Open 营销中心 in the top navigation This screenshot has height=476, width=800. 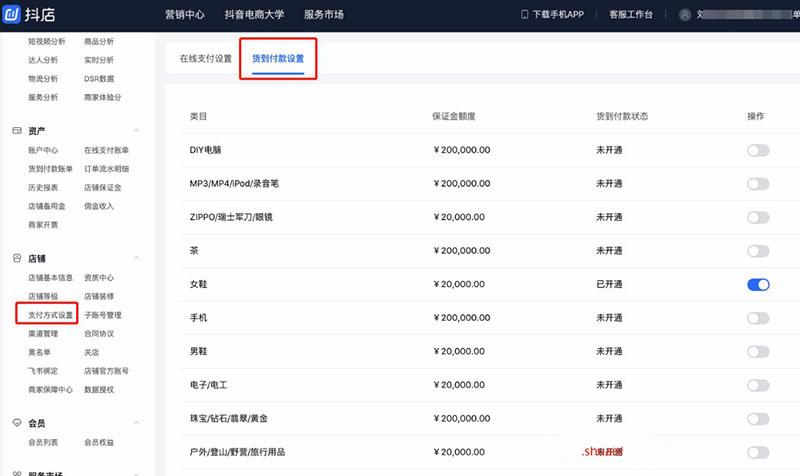pyautogui.click(x=186, y=15)
